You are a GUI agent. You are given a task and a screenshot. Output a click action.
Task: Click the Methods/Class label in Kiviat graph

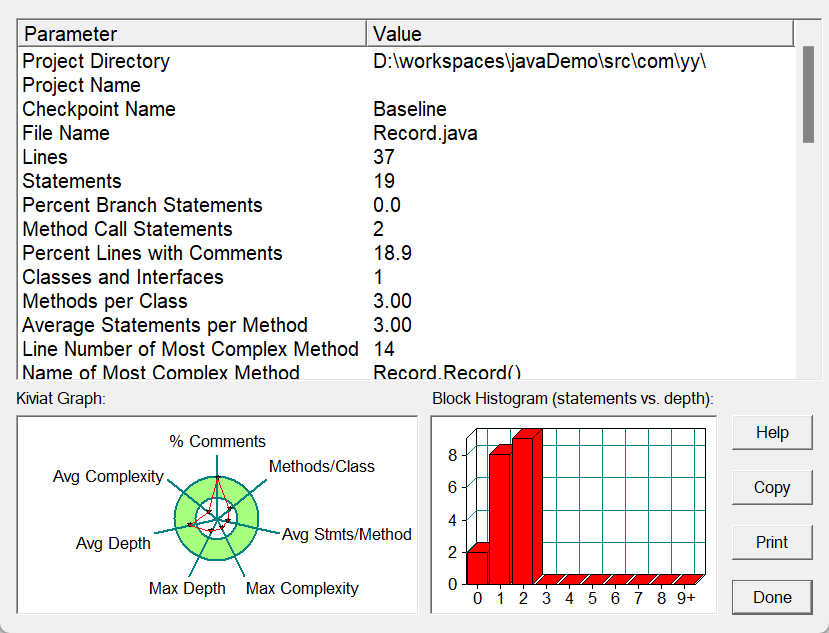[x=321, y=466]
